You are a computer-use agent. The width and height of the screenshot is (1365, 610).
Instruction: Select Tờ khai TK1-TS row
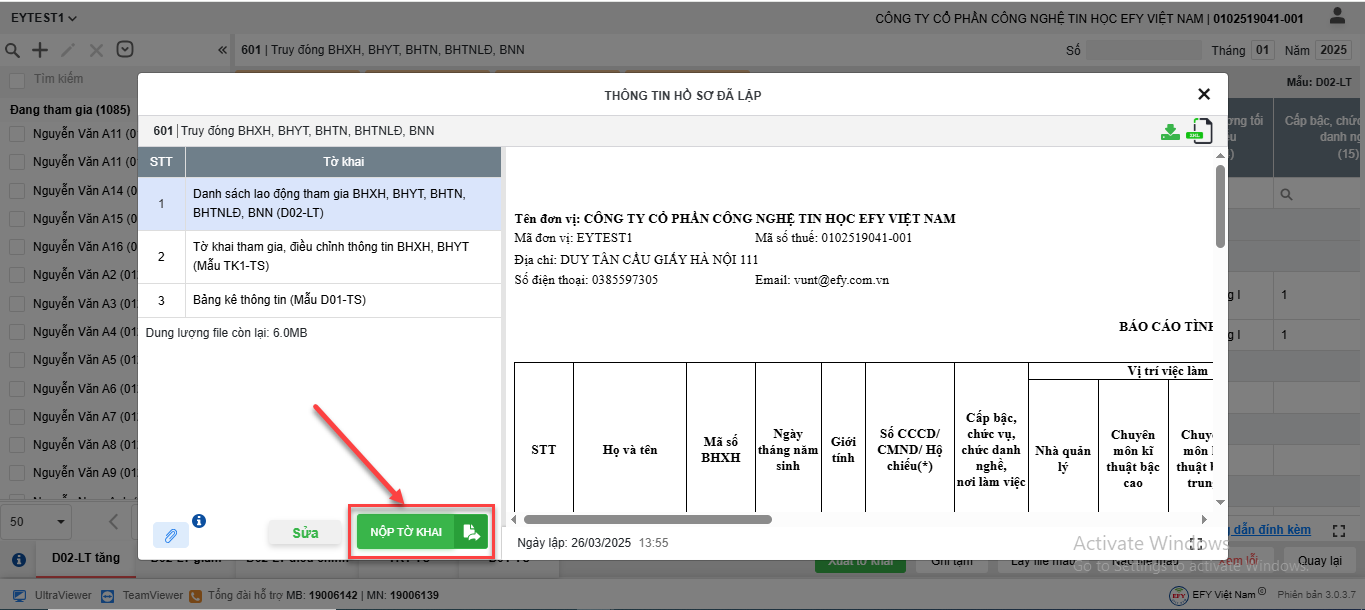coord(319,256)
